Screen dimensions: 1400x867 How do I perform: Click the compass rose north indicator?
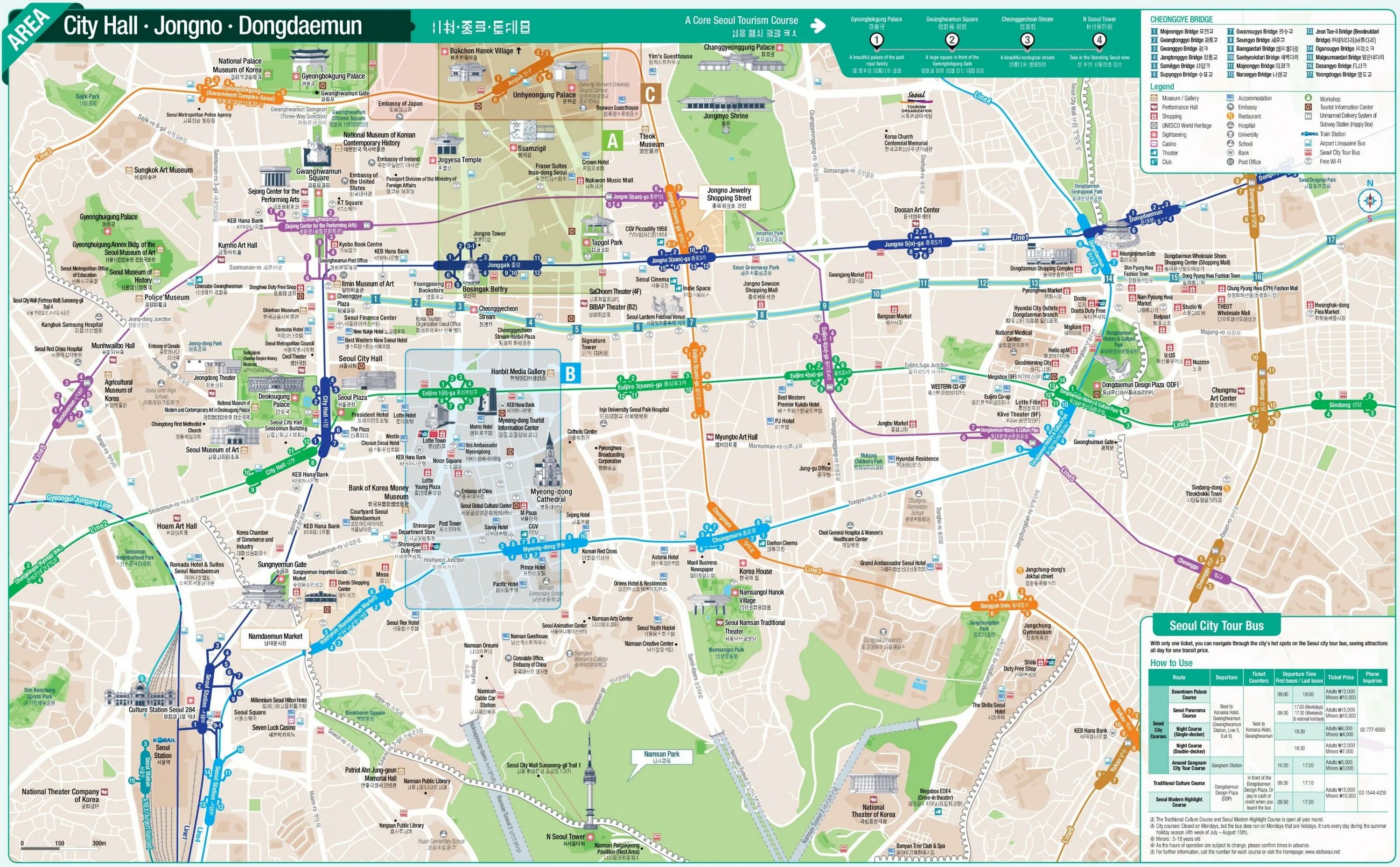click(1370, 200)
